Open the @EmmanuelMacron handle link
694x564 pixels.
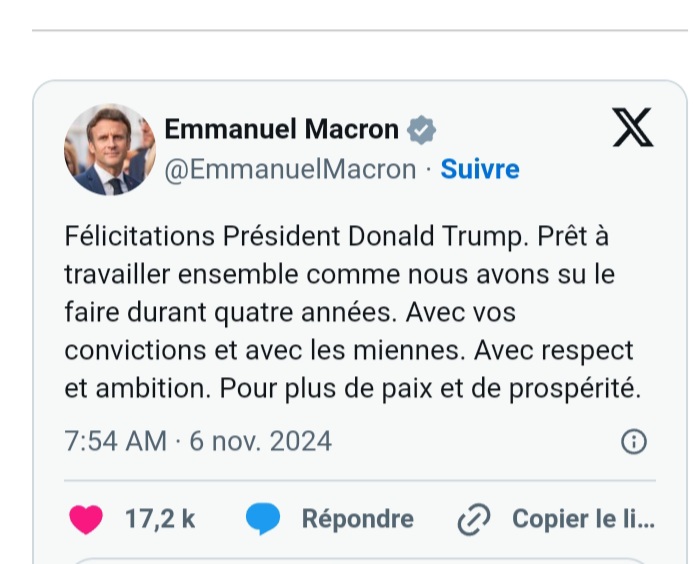pyautogui.click(x=290, y=169)
